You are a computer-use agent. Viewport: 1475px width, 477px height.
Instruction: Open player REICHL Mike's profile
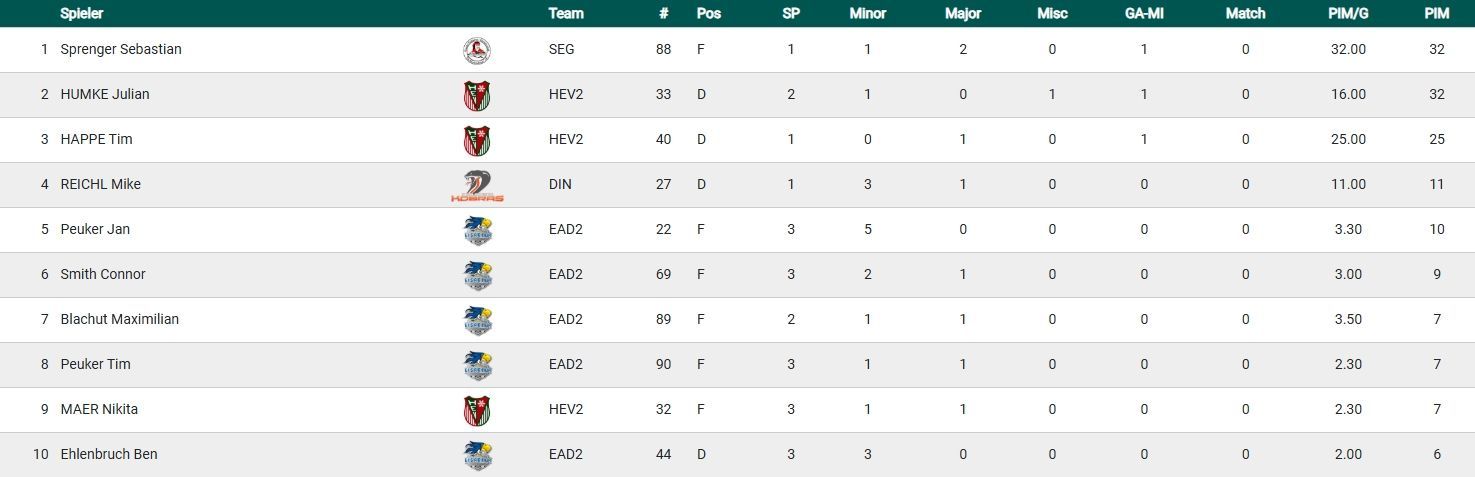click(100, 184)
